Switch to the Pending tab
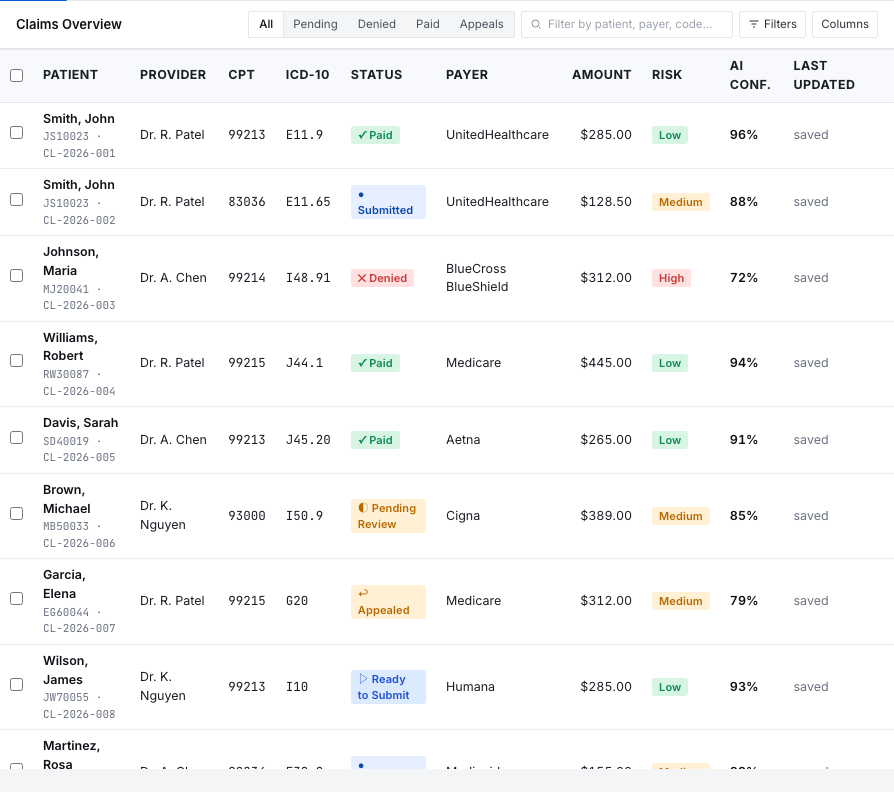Viewport: 894px width, 792px height. (315, 25)
